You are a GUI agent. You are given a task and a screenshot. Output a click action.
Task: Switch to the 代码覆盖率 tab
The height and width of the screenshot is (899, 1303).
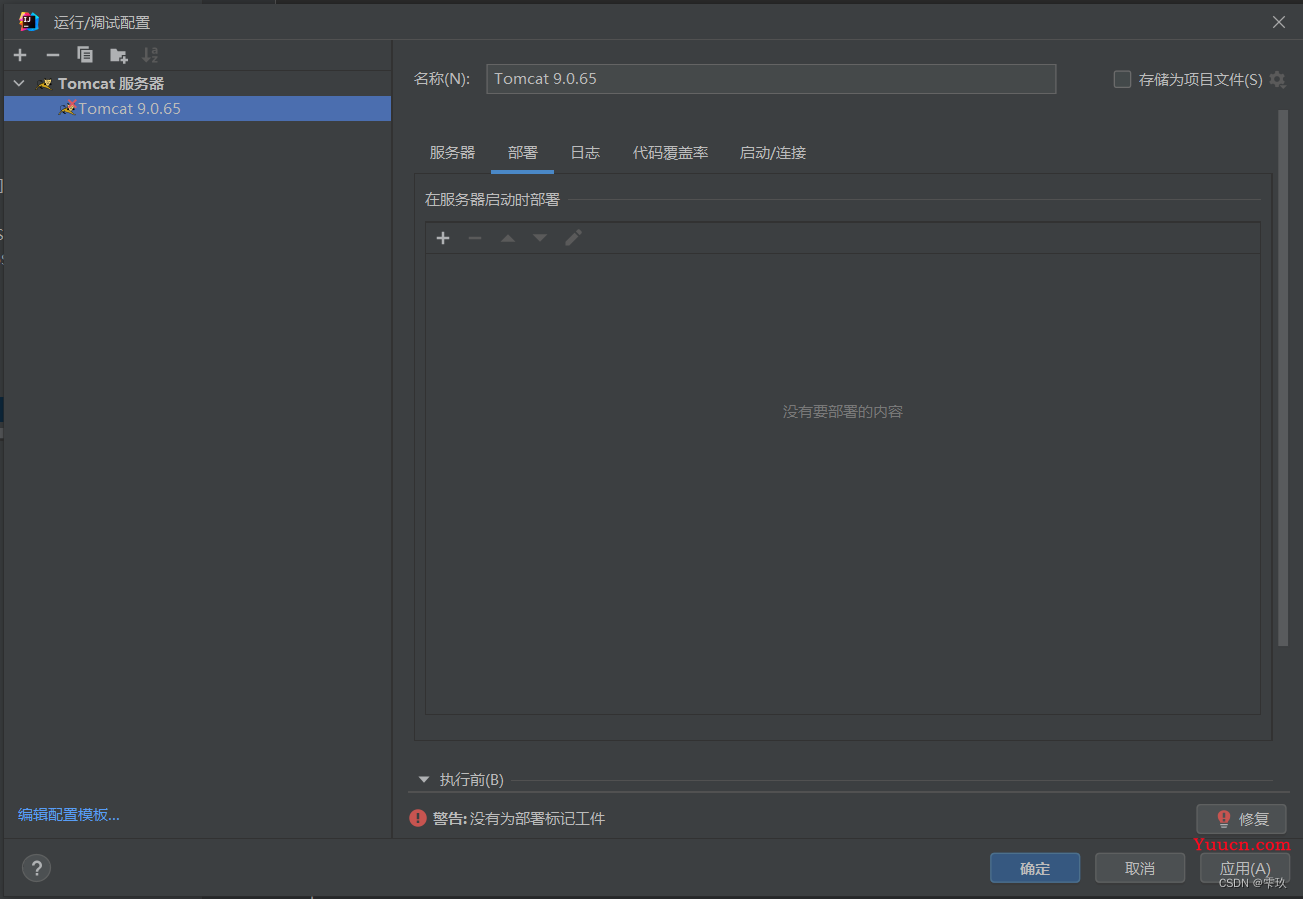670,153
